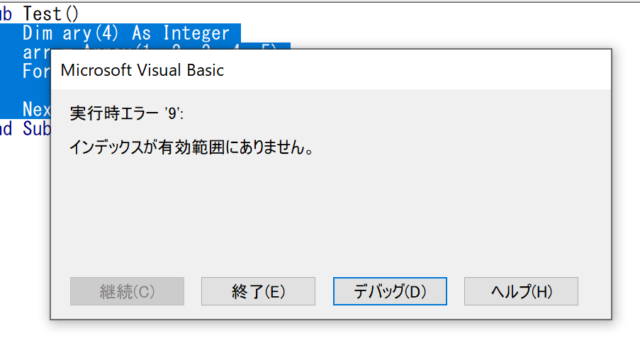Click the partially visible Next keyword
640x360 pixels.
[37, 109]
